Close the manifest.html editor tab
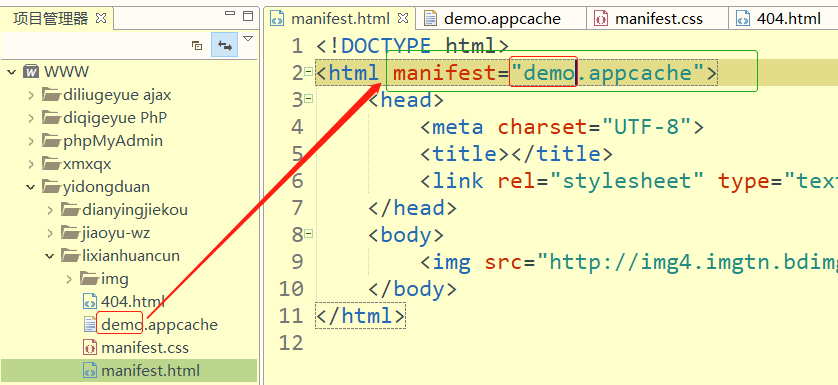 click(x=404, y=19)
